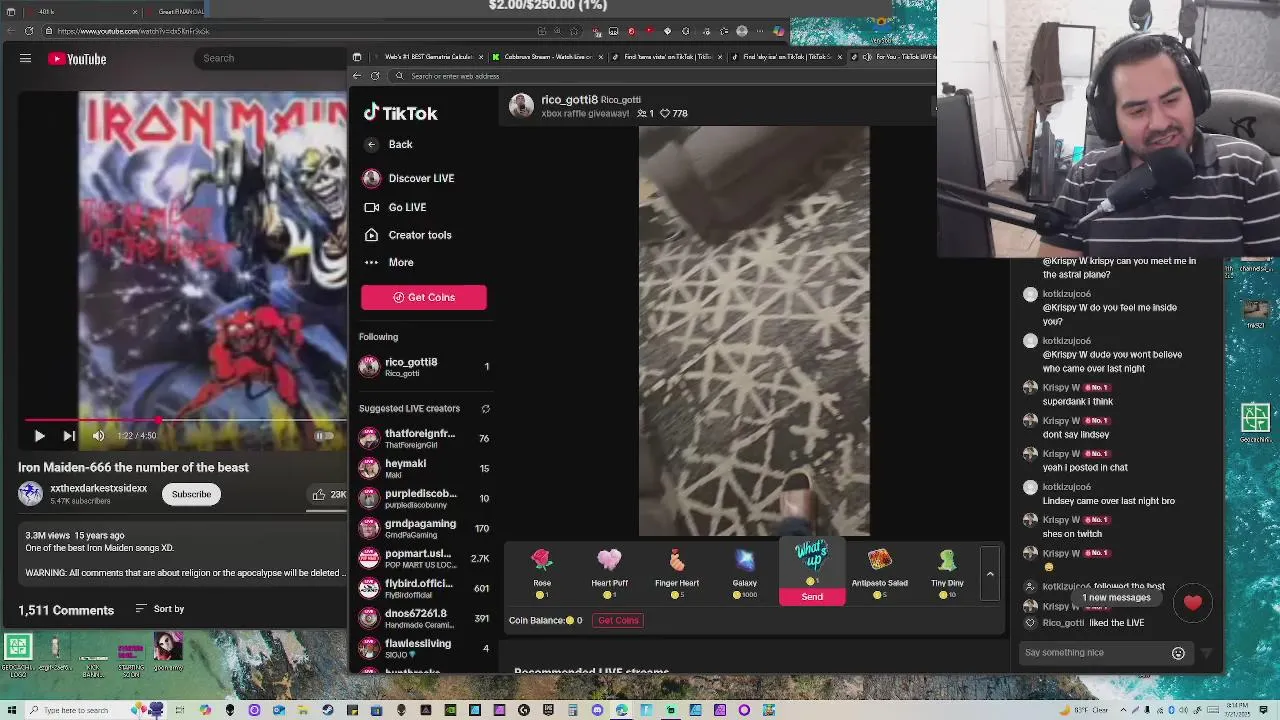Viewport: 1280px width, 720px height.
Task: Click the chat send arrow icon
Action: pyautogui.click(x=1206, y=653)
